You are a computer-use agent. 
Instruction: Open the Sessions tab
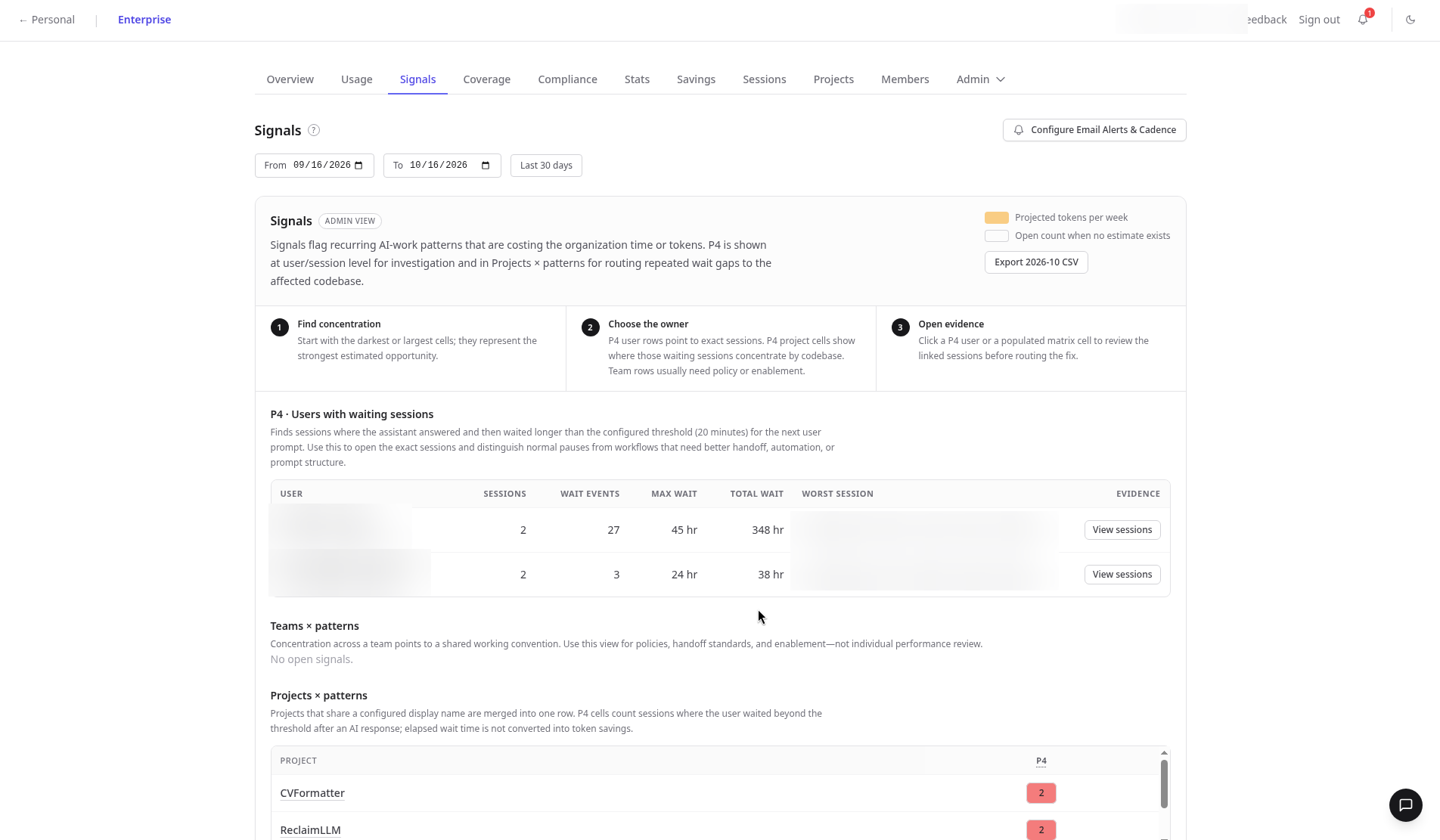point(764,79)
